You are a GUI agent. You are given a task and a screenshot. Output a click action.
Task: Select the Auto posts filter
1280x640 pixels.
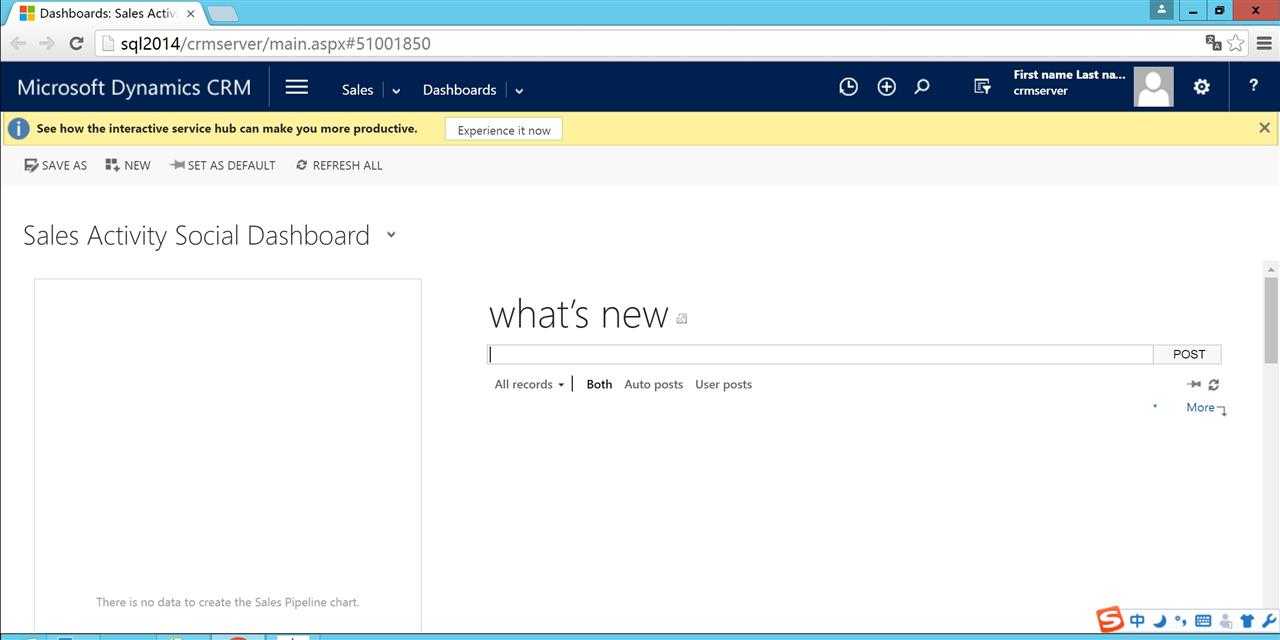click(653, 384)
